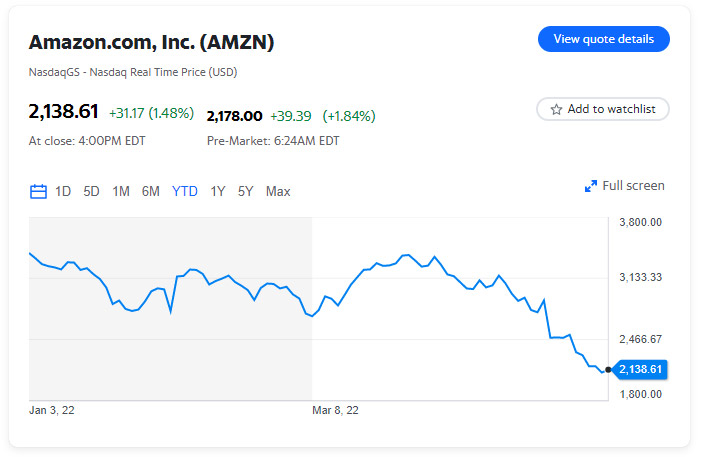701x457 pixels.
Task: Switch chart to 5D range
Action: click(x=91, y=191)
